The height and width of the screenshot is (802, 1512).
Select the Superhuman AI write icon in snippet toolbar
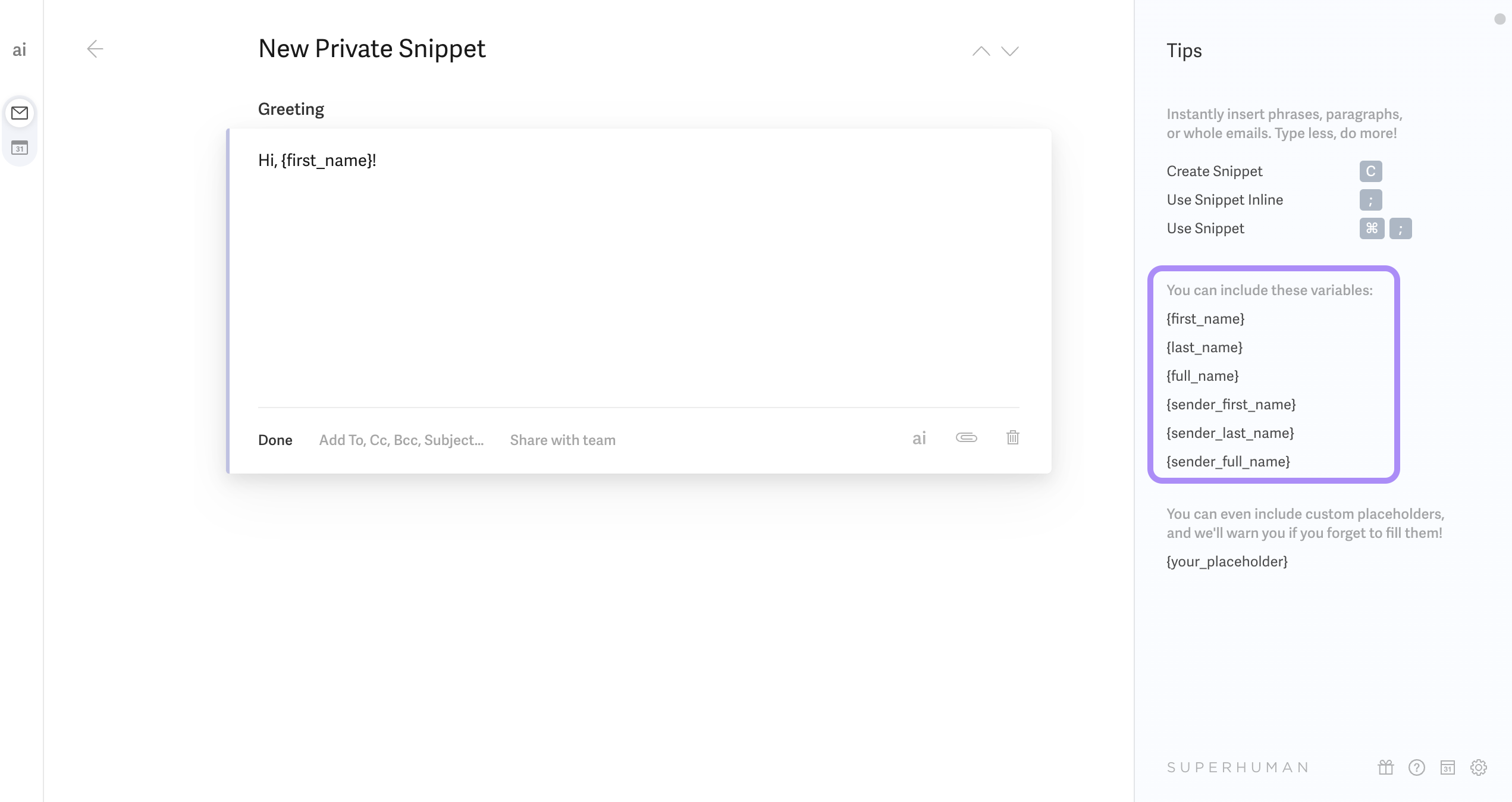[919, 438]
